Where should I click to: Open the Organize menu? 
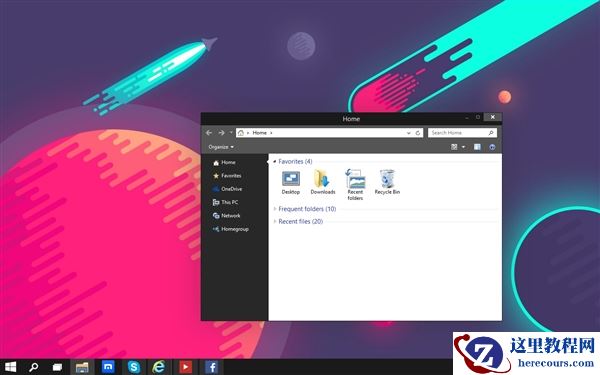click(x=221, y=147)
